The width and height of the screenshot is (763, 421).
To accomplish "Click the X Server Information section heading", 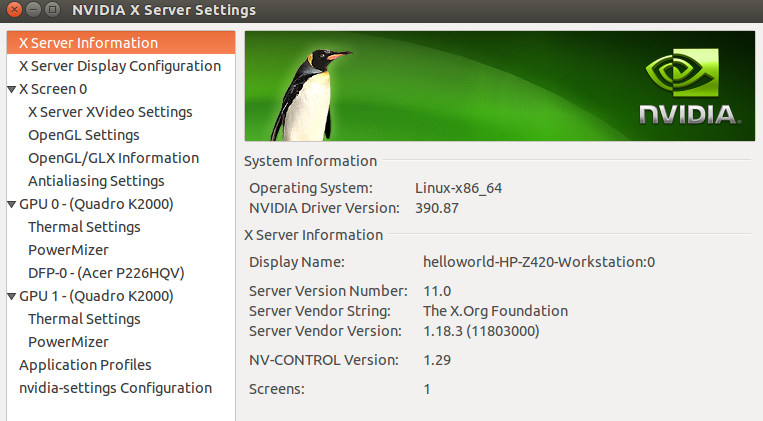I will pos(313,235).
